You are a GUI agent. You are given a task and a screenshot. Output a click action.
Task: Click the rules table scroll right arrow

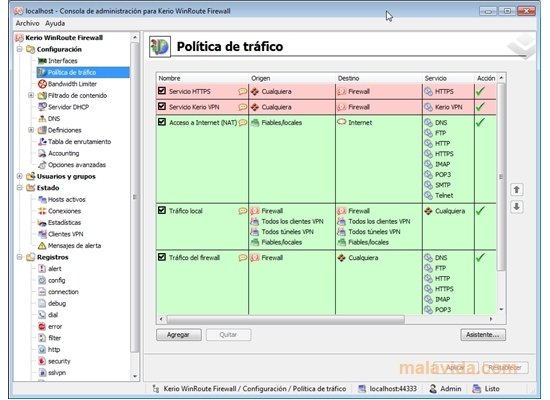pyautogui.click(x=491, y=319)
